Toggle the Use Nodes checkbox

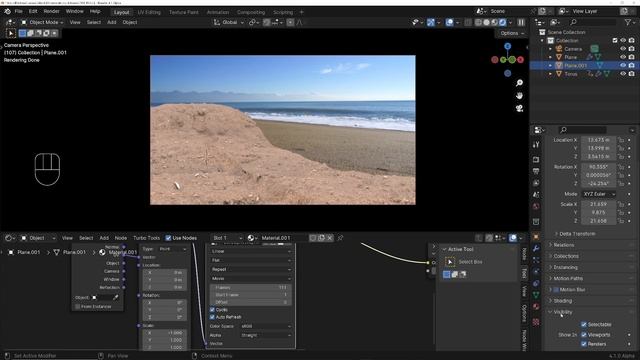168,238
